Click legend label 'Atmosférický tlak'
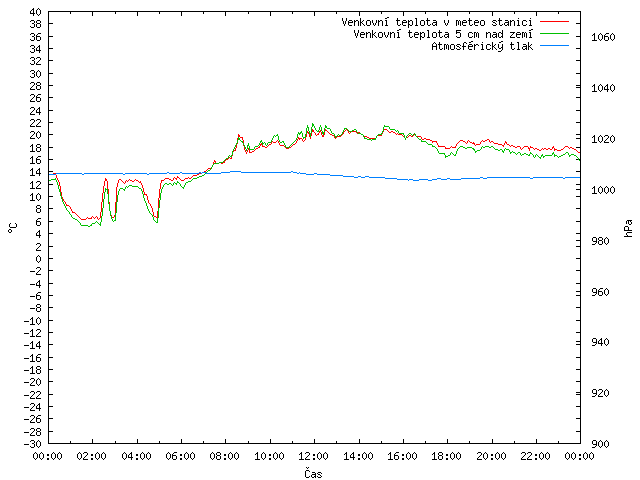 (482, 47)
